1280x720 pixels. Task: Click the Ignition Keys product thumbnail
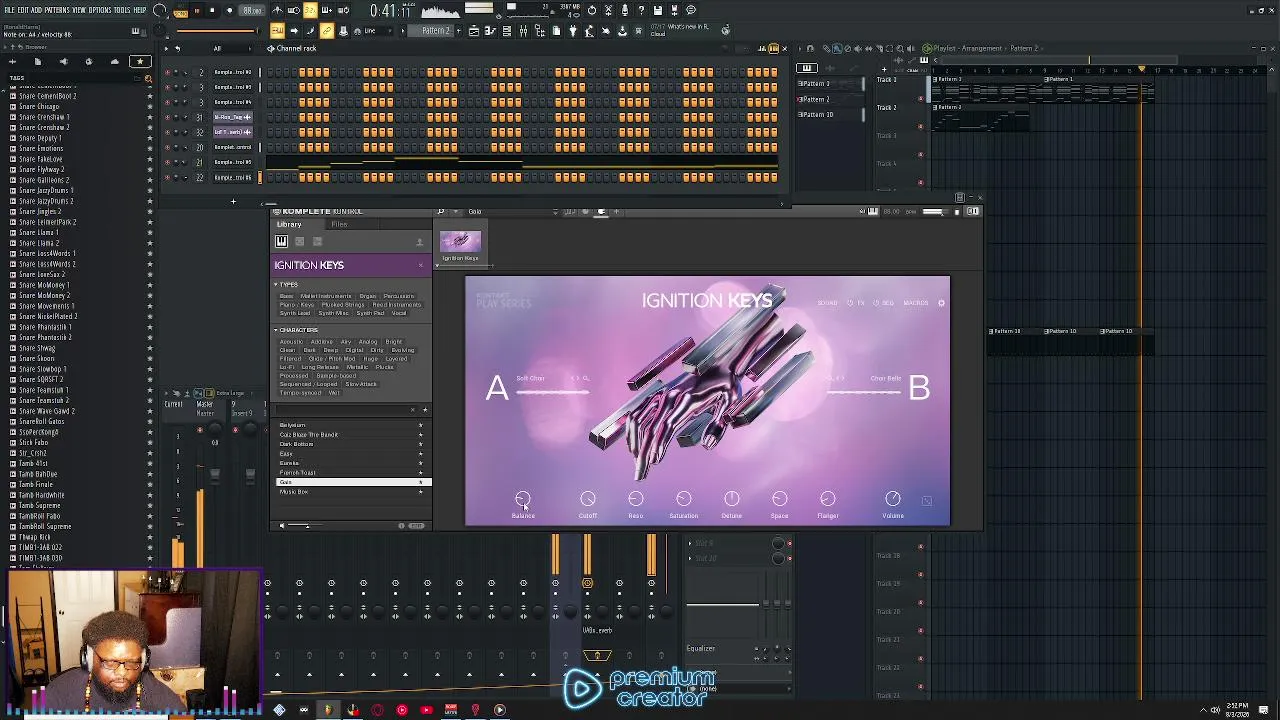pyautogui.click(x=460, y=243)
